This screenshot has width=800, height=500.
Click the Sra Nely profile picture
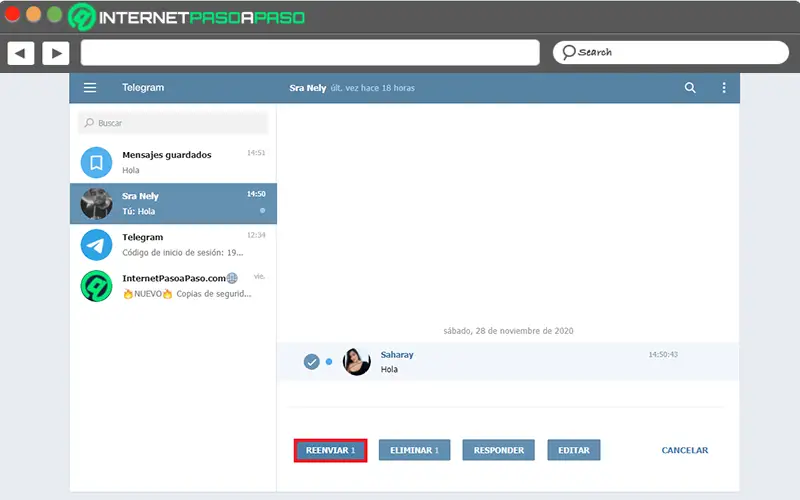96,204
